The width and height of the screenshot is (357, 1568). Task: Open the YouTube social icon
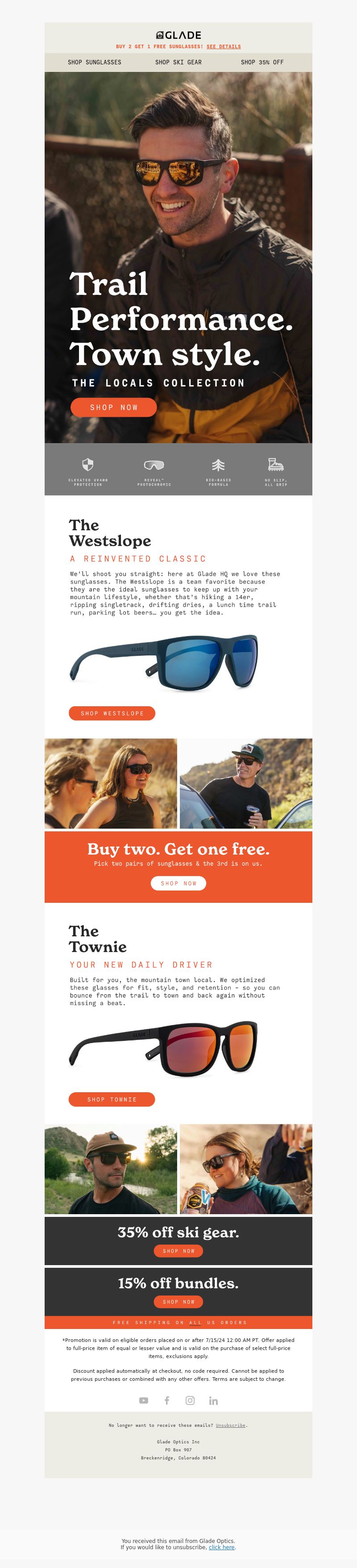tap(144, 1400)
